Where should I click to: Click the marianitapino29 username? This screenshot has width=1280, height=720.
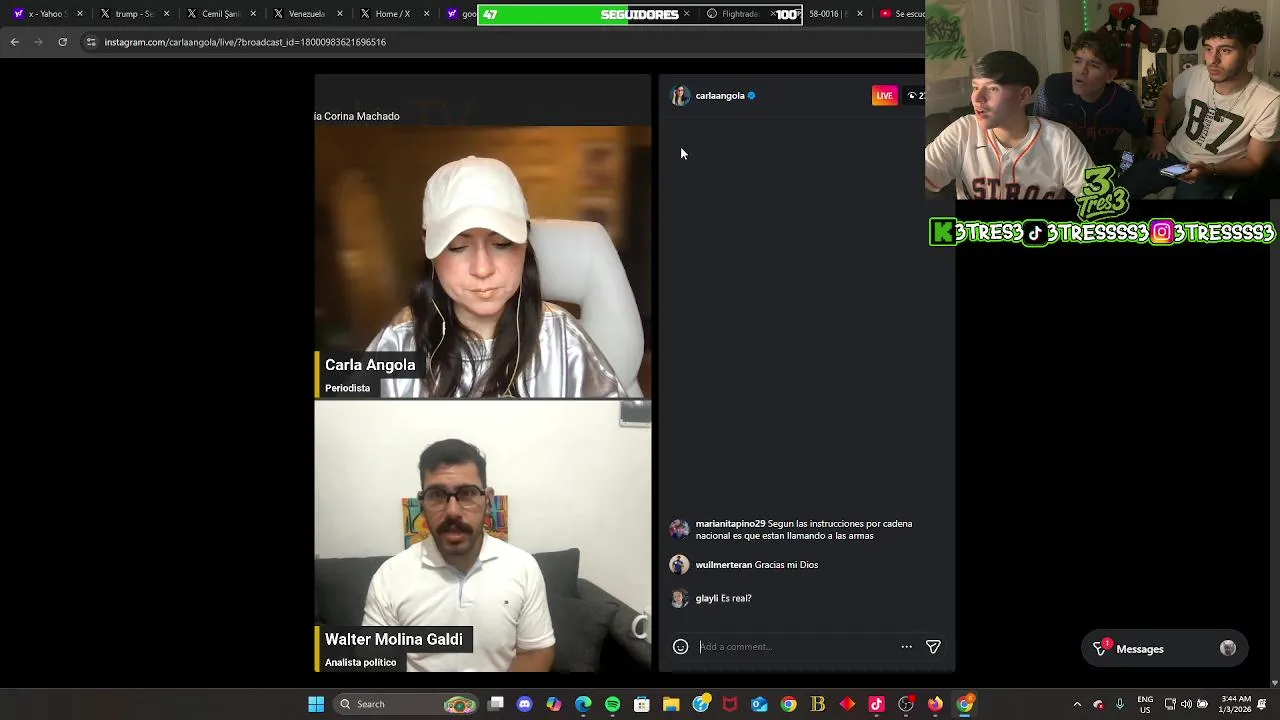[730, 524]
